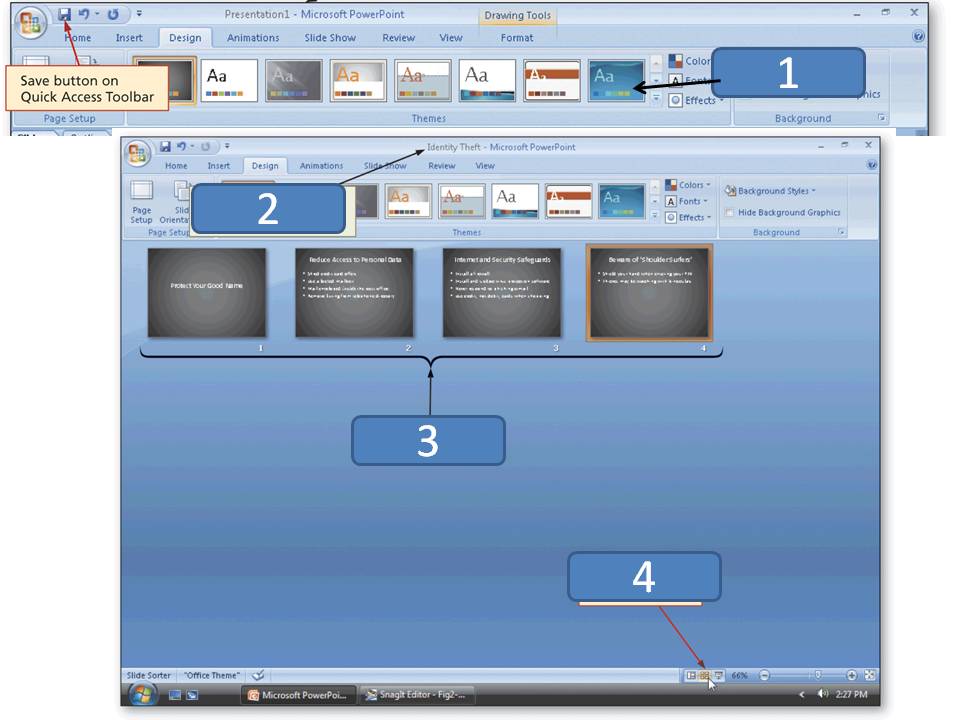Screen dimensions: 960x720
Task: Choose teal blue theme in Identity Theft gallery
Action: coord(621,201)
